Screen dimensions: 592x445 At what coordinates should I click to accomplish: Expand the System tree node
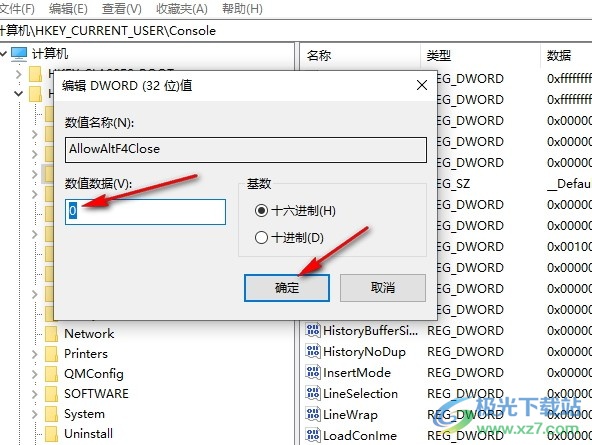35,414
